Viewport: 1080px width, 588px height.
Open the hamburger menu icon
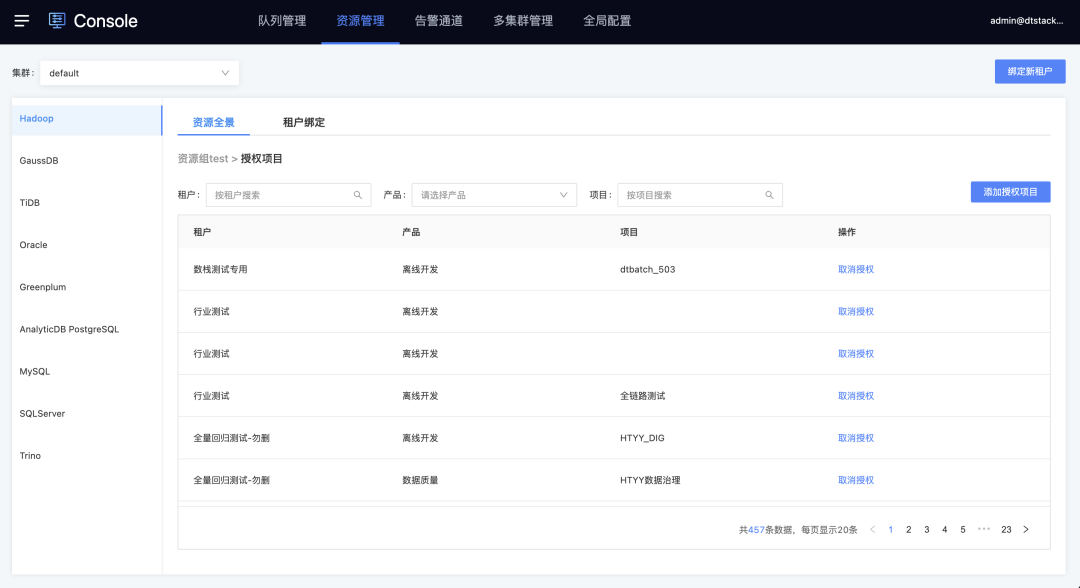pyautogui.click(x=21, y=21)
